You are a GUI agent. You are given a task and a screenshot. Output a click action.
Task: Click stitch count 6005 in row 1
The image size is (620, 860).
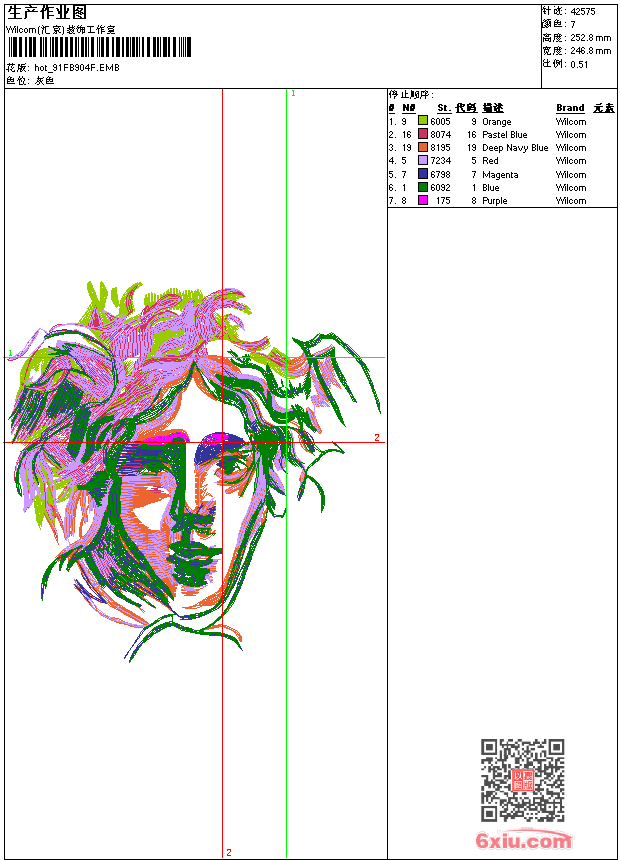[440, 121]
